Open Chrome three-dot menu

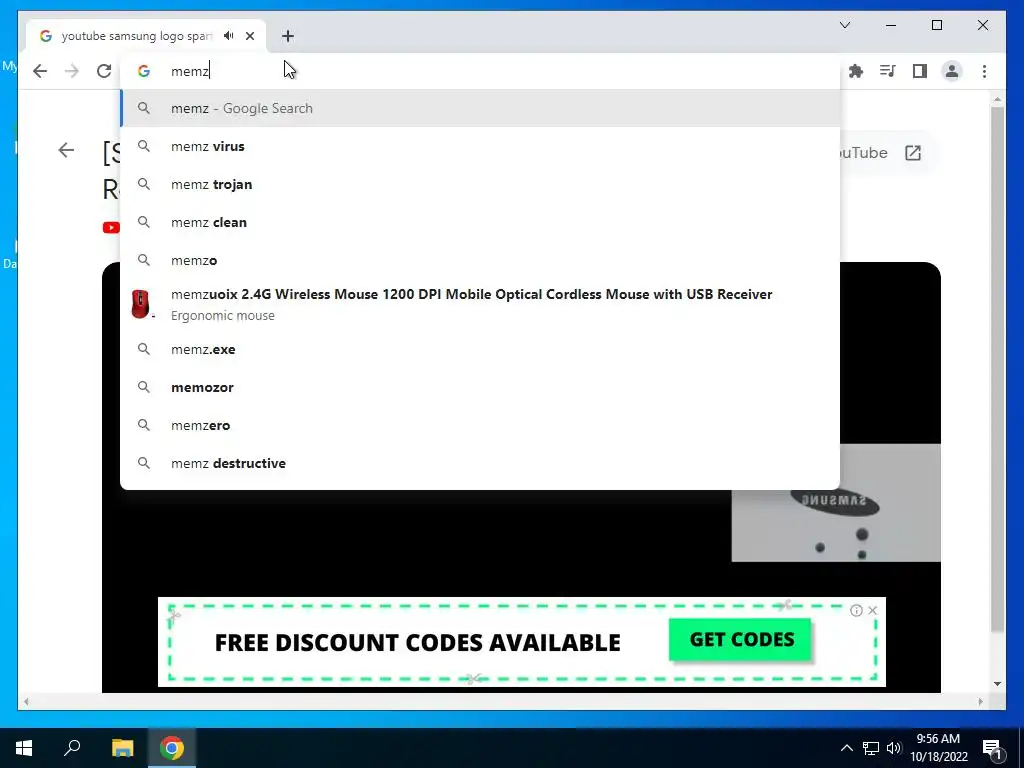click(984, 71)
